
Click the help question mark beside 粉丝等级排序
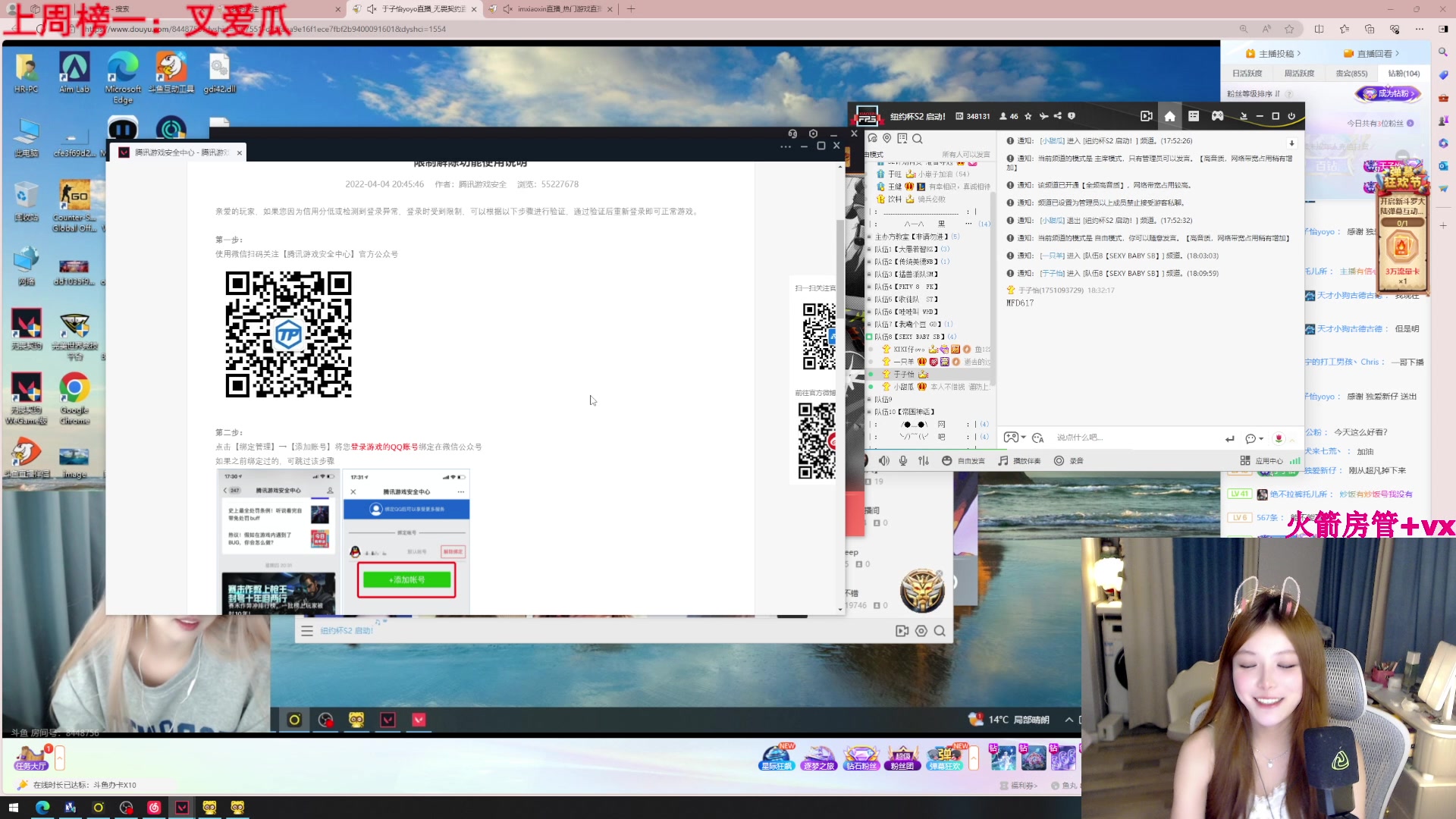pyautogui.click(x=1289, y=95)
